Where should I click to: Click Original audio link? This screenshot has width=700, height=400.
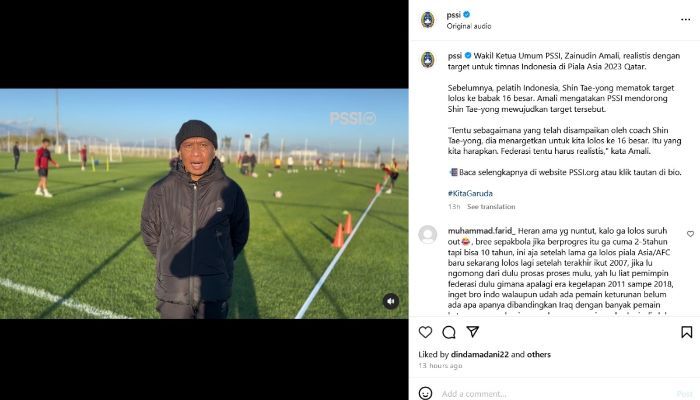469,26
